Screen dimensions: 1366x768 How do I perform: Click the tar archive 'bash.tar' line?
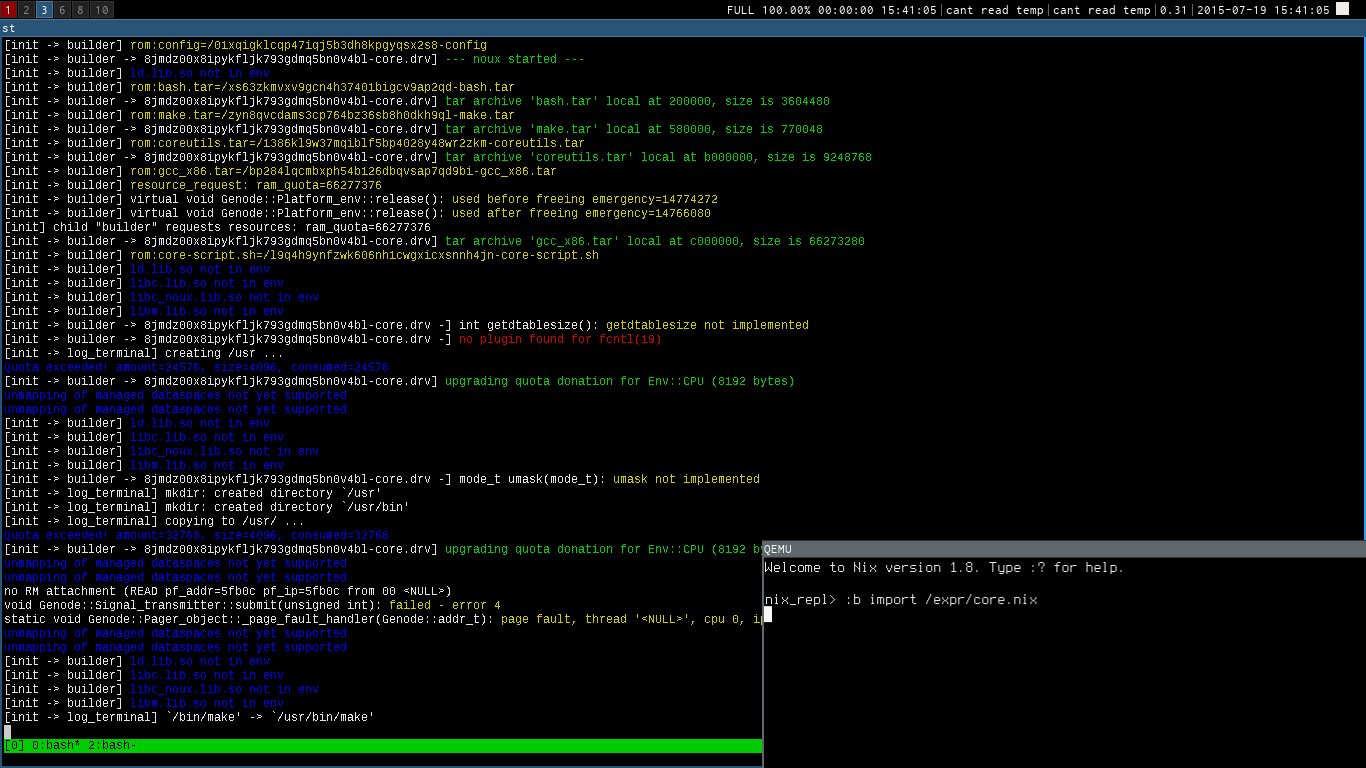(417, 101)
